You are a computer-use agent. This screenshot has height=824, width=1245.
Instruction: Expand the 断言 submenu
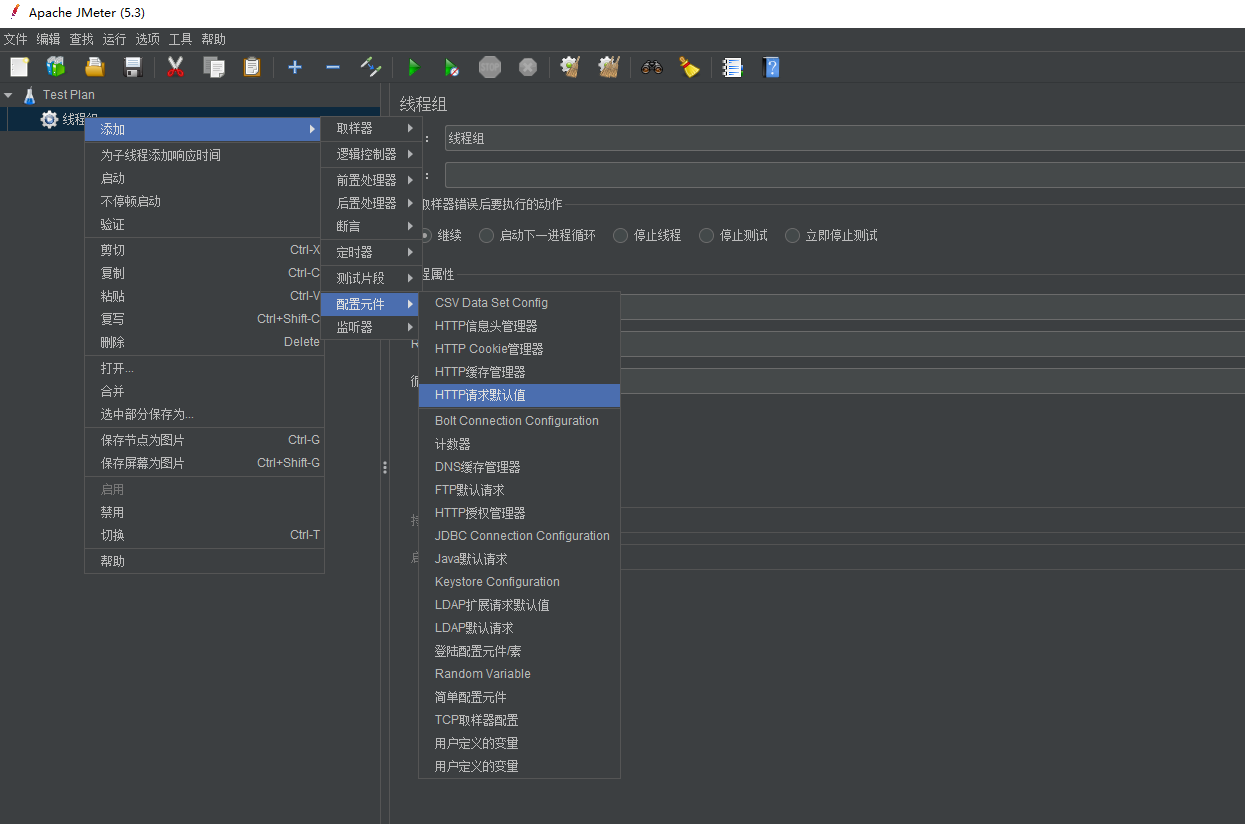[x=371, y=226]
